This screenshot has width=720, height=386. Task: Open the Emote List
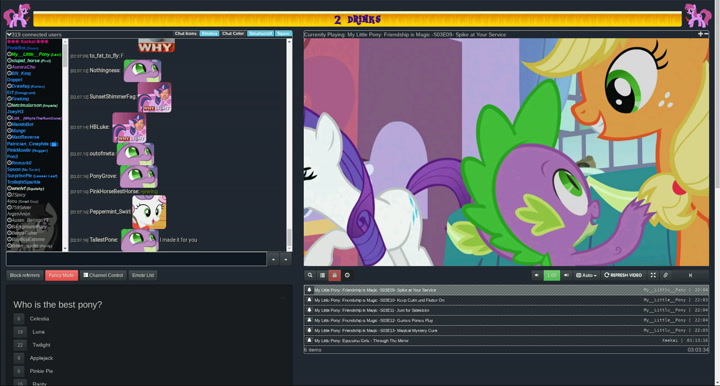pyautogui.click(x=143, y=275)
